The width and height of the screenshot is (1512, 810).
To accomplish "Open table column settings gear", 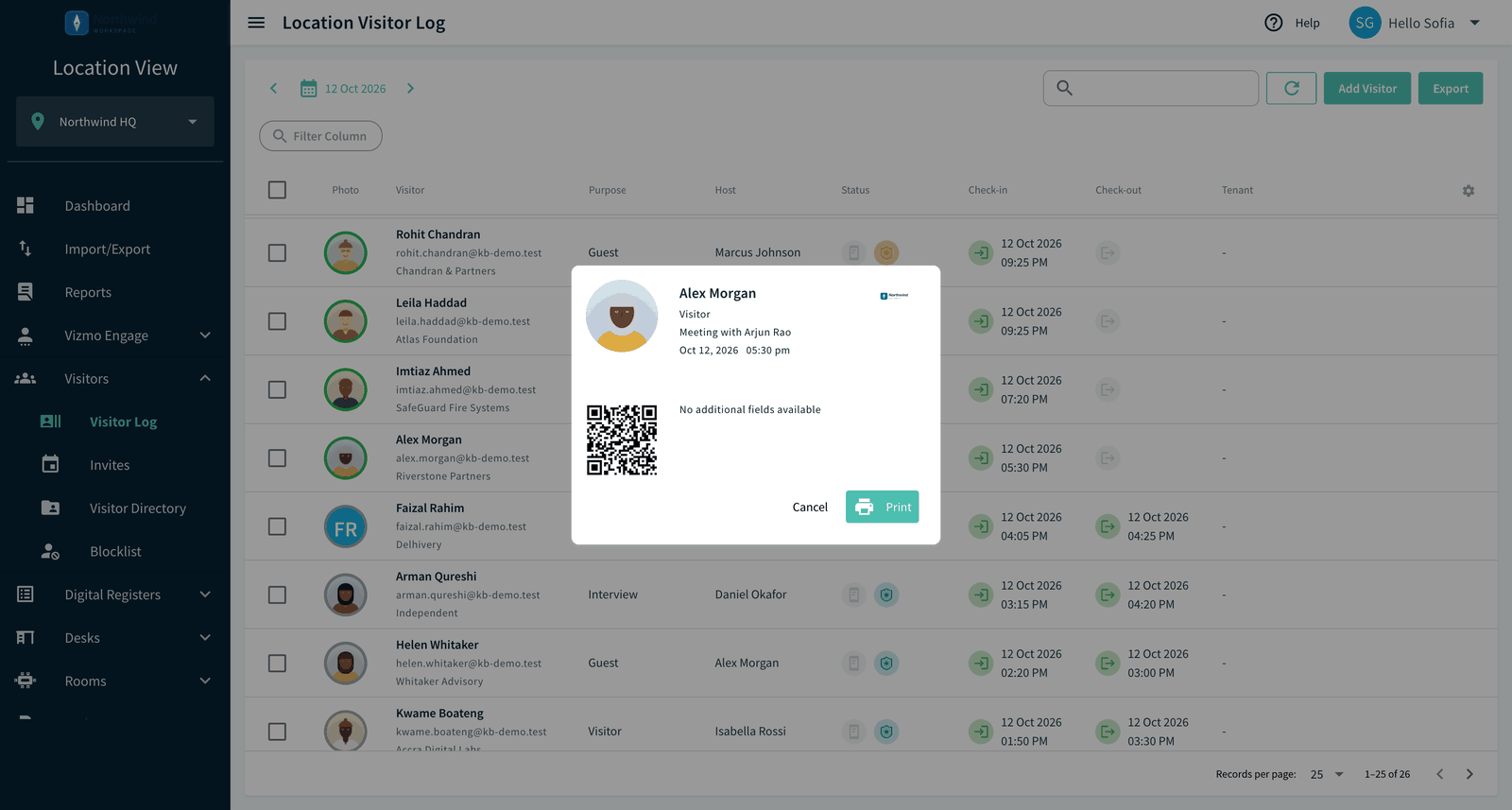I will [x=1469, y=191].
